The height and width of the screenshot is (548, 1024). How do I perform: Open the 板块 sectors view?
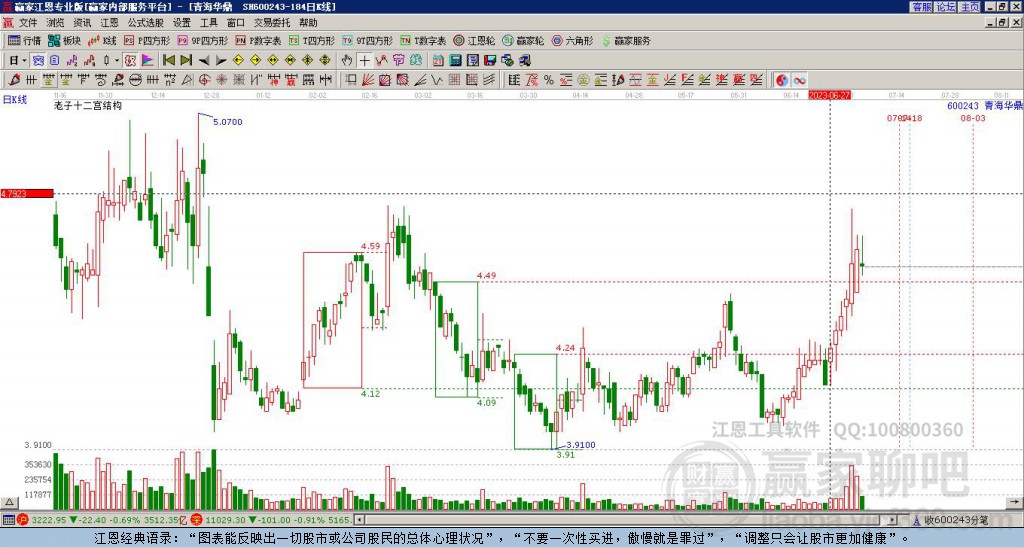tap(64, 40)
